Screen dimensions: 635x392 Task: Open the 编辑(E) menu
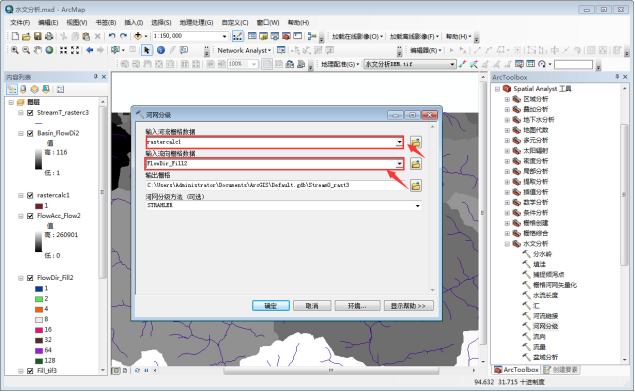point(48,23)
